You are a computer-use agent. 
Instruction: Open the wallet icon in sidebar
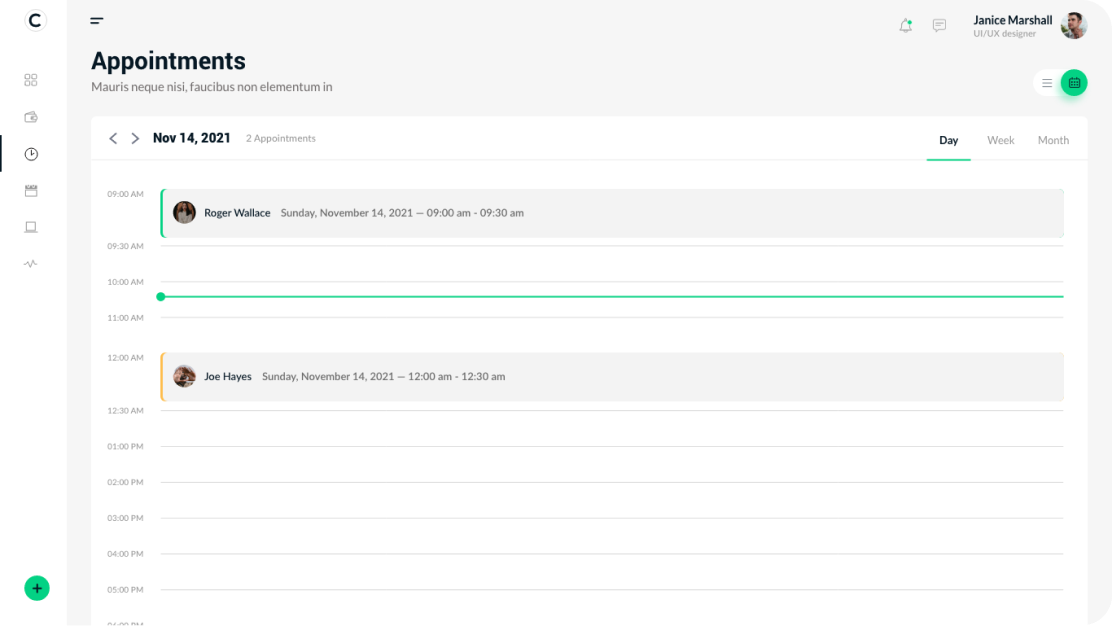31,117
